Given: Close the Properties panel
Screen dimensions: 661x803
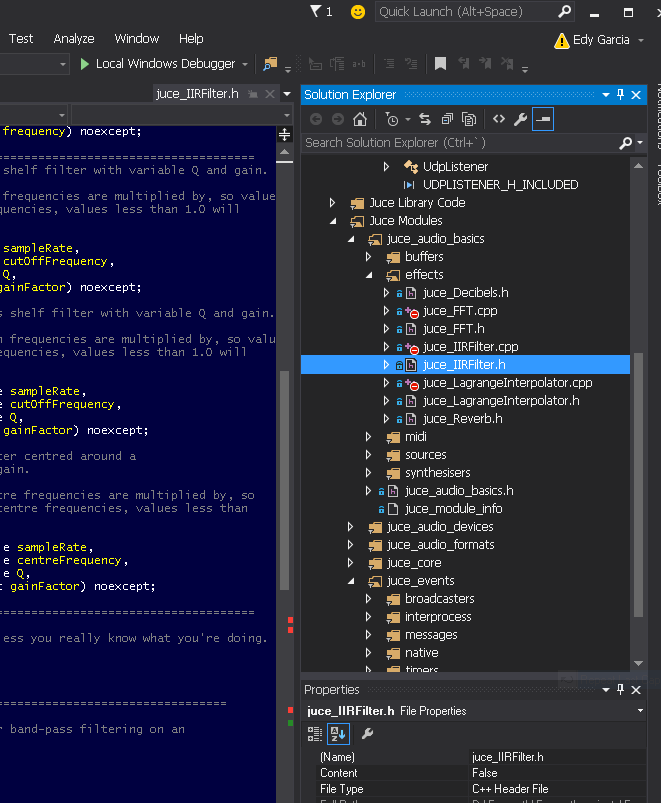Looking at the screenshot, I should pyautogui.click(x=636, y=690).
